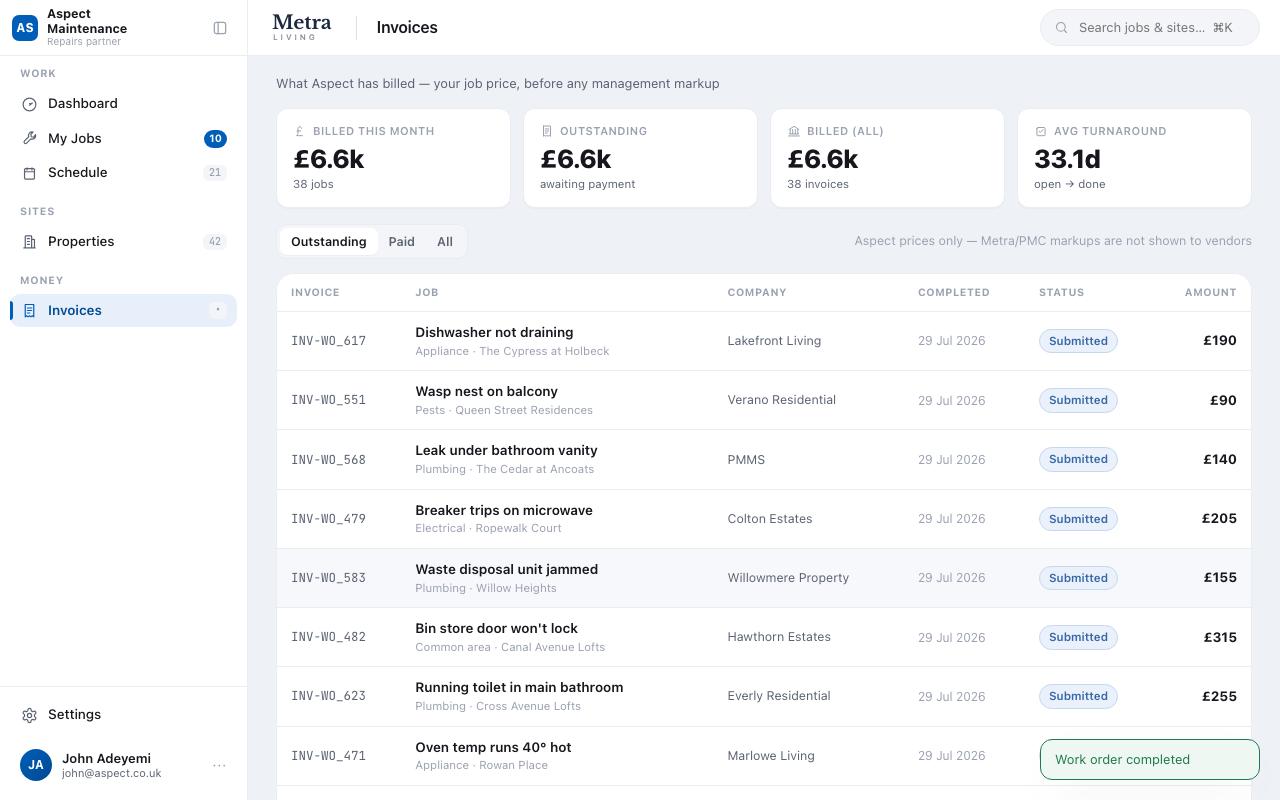
Task: Open invoice INV-WO_568
Action: click(x=329, y=460)
